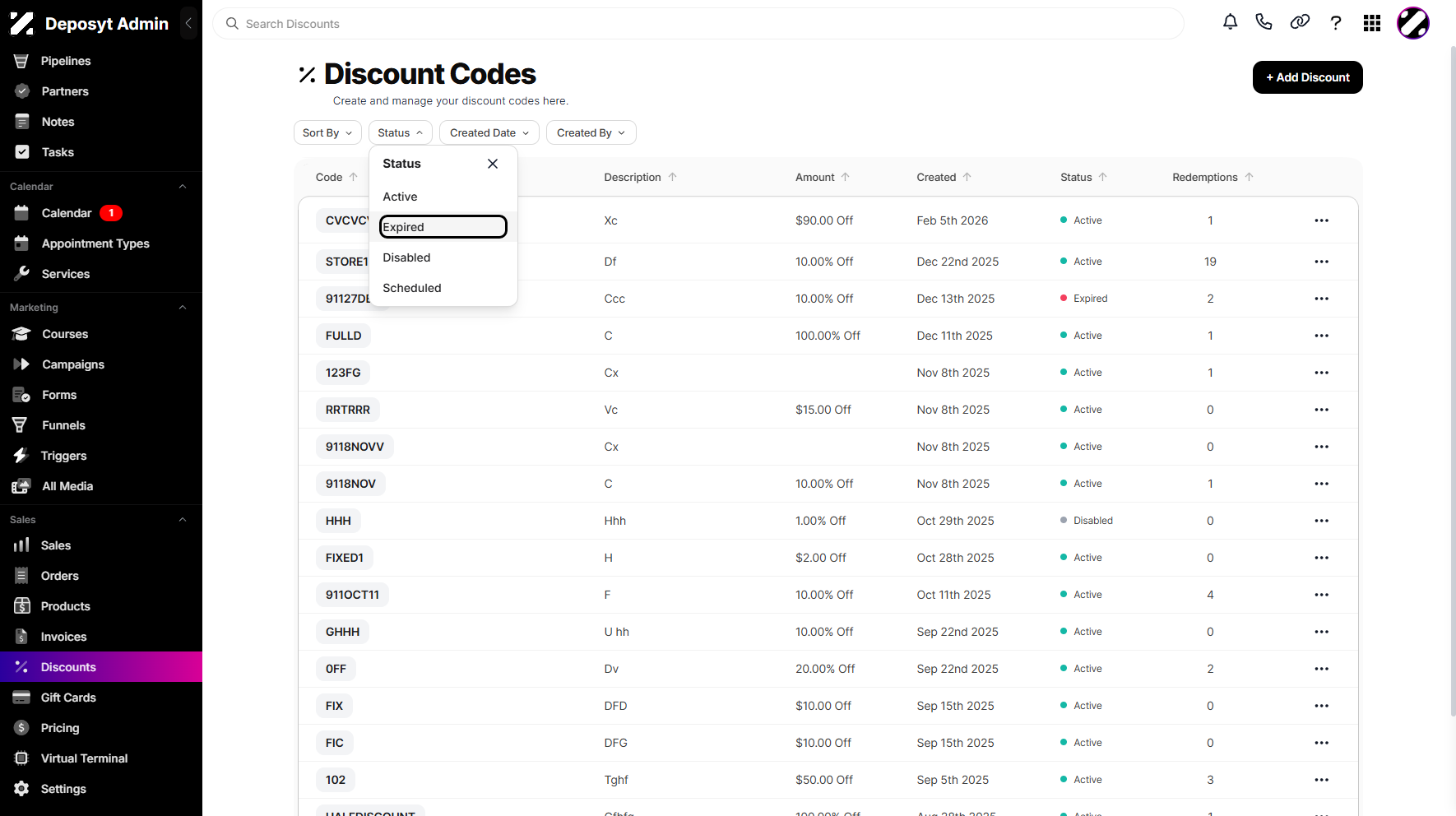
Task: Open more options for FULLD row
Action: [1321, 336]
